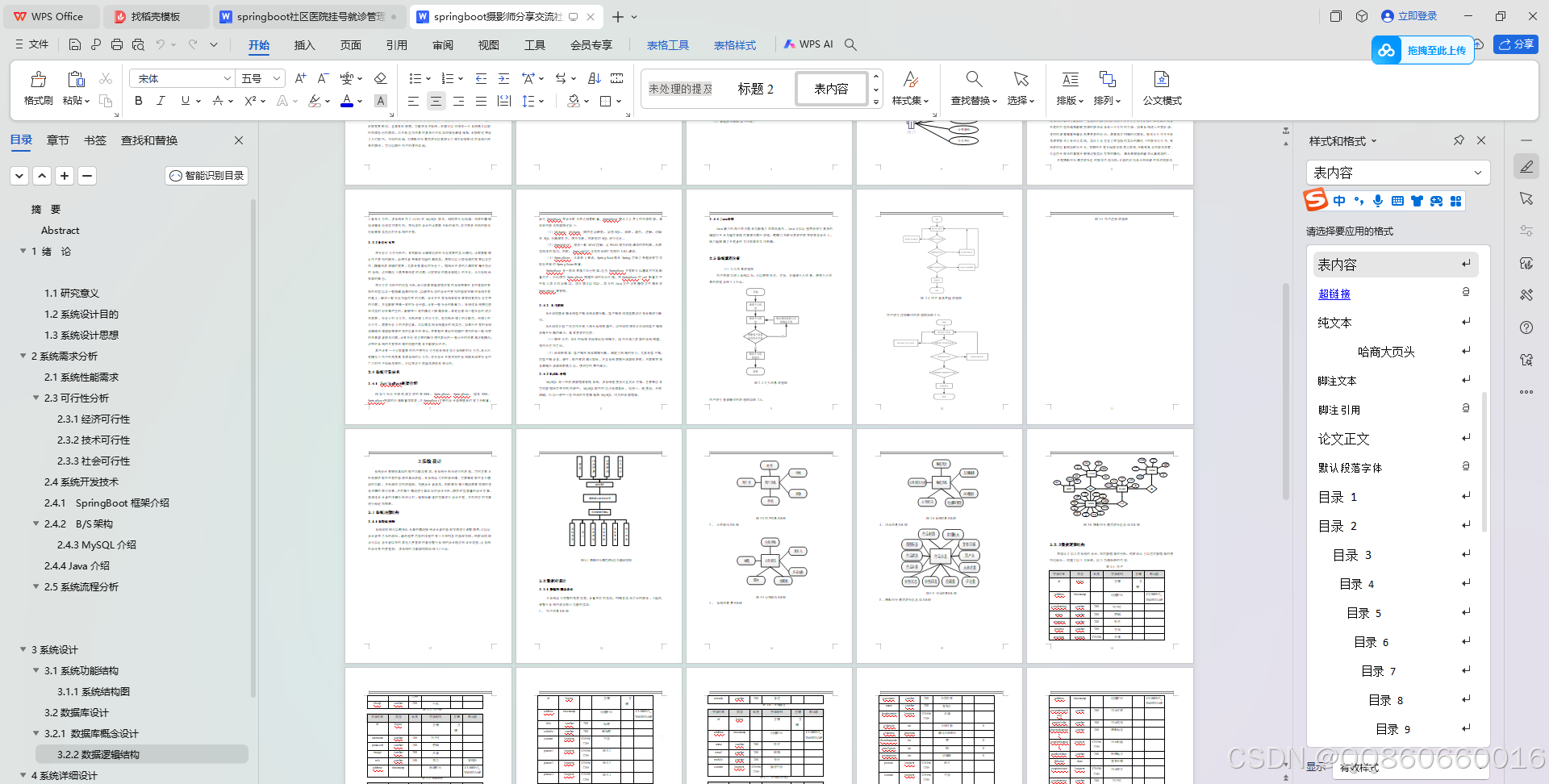
Task: Click the Increase Indent icon
Action: tap(503, 78)
